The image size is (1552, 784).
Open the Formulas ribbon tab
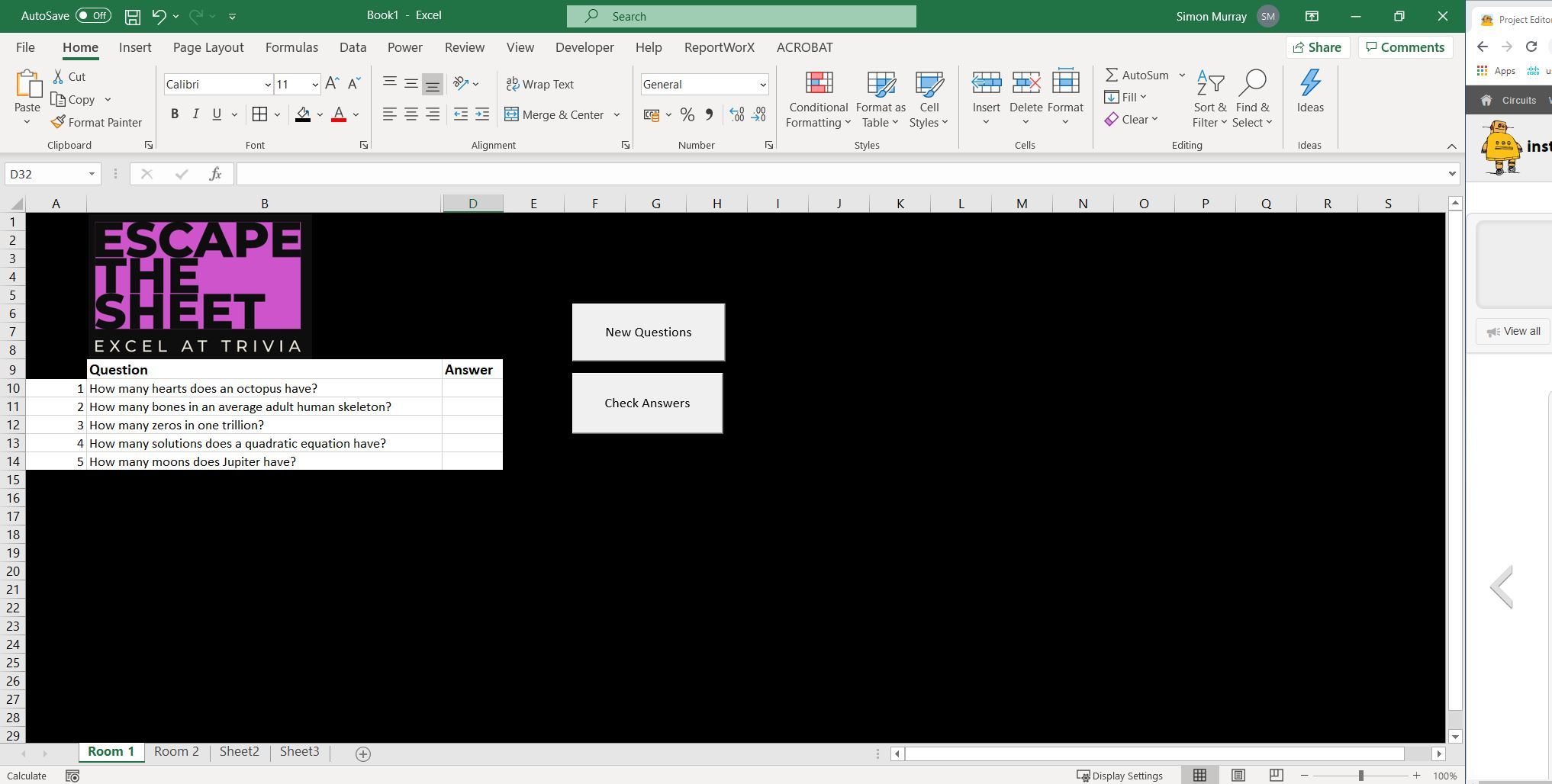(291, 47)
